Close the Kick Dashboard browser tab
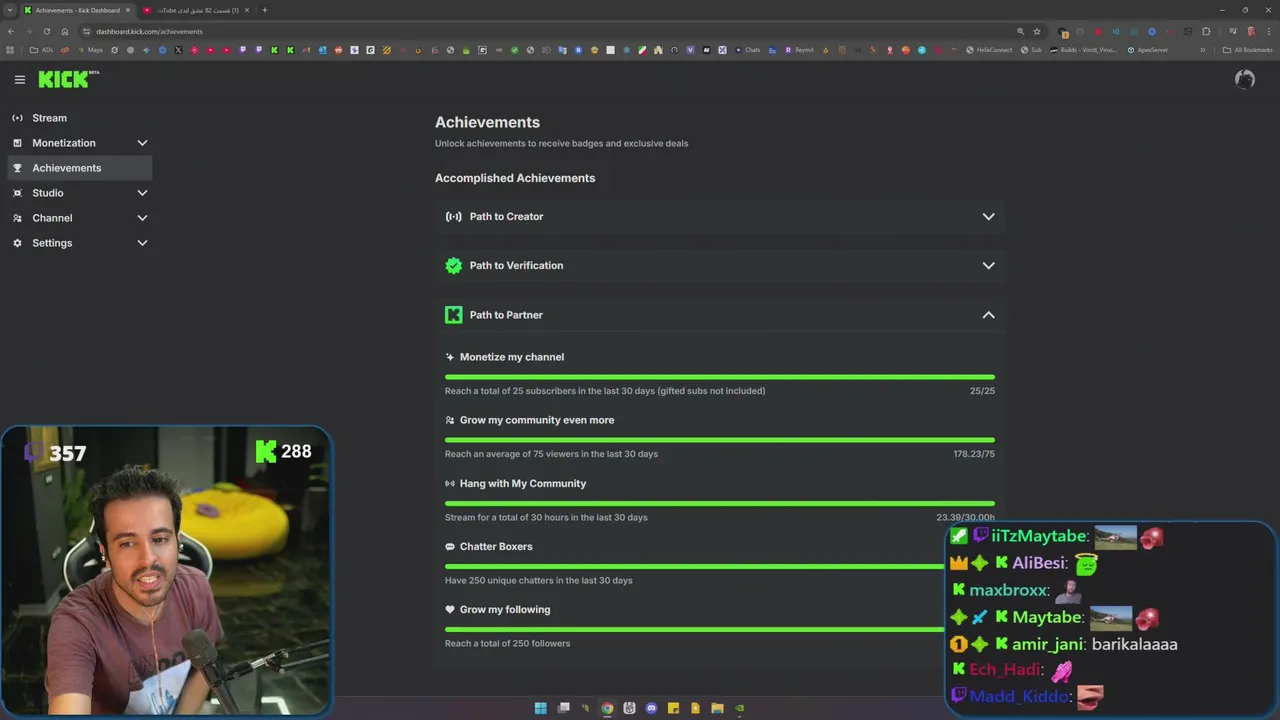 [128, 10]
